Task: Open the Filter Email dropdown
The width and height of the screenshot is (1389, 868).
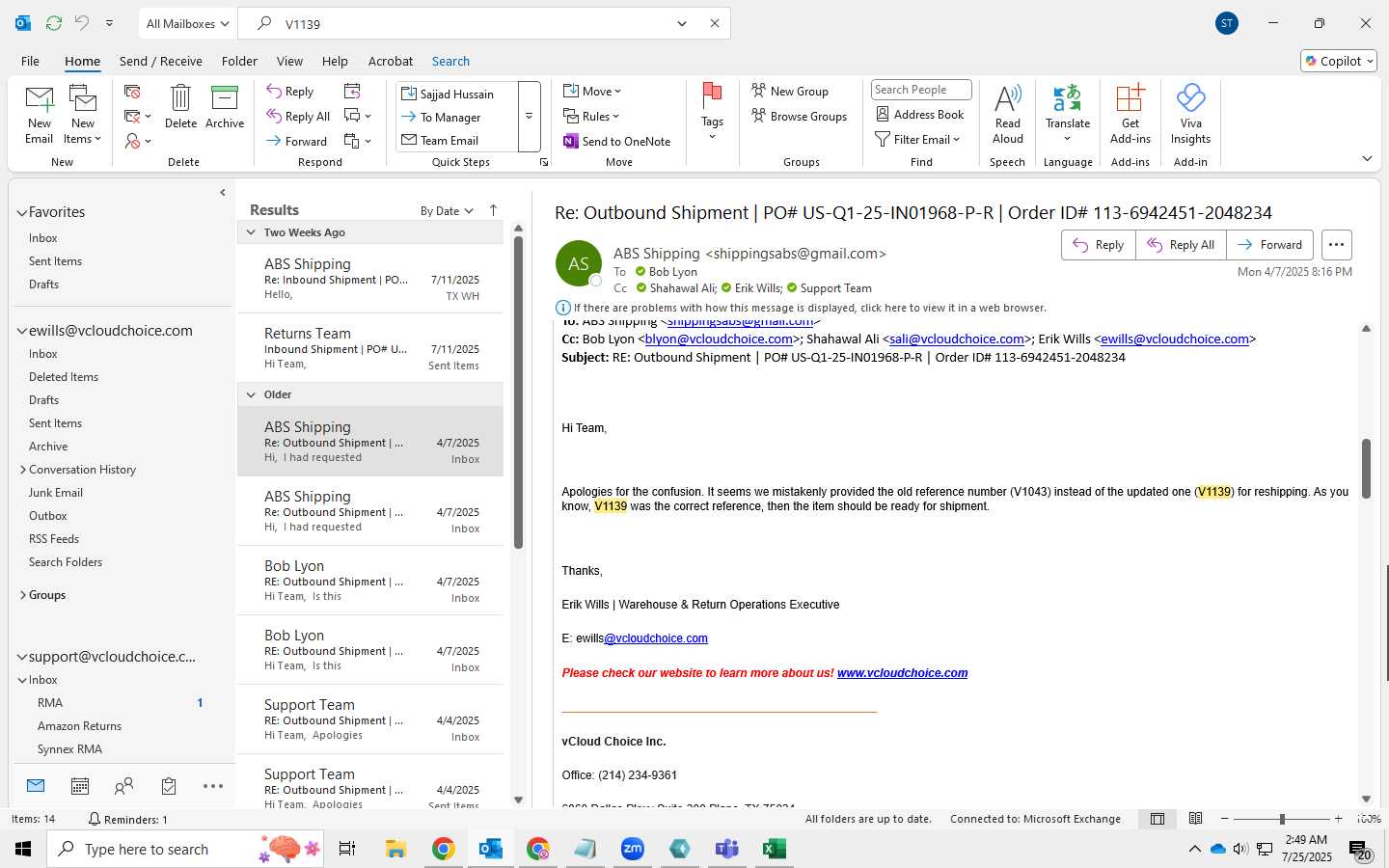Action: [x=917, y=140]
